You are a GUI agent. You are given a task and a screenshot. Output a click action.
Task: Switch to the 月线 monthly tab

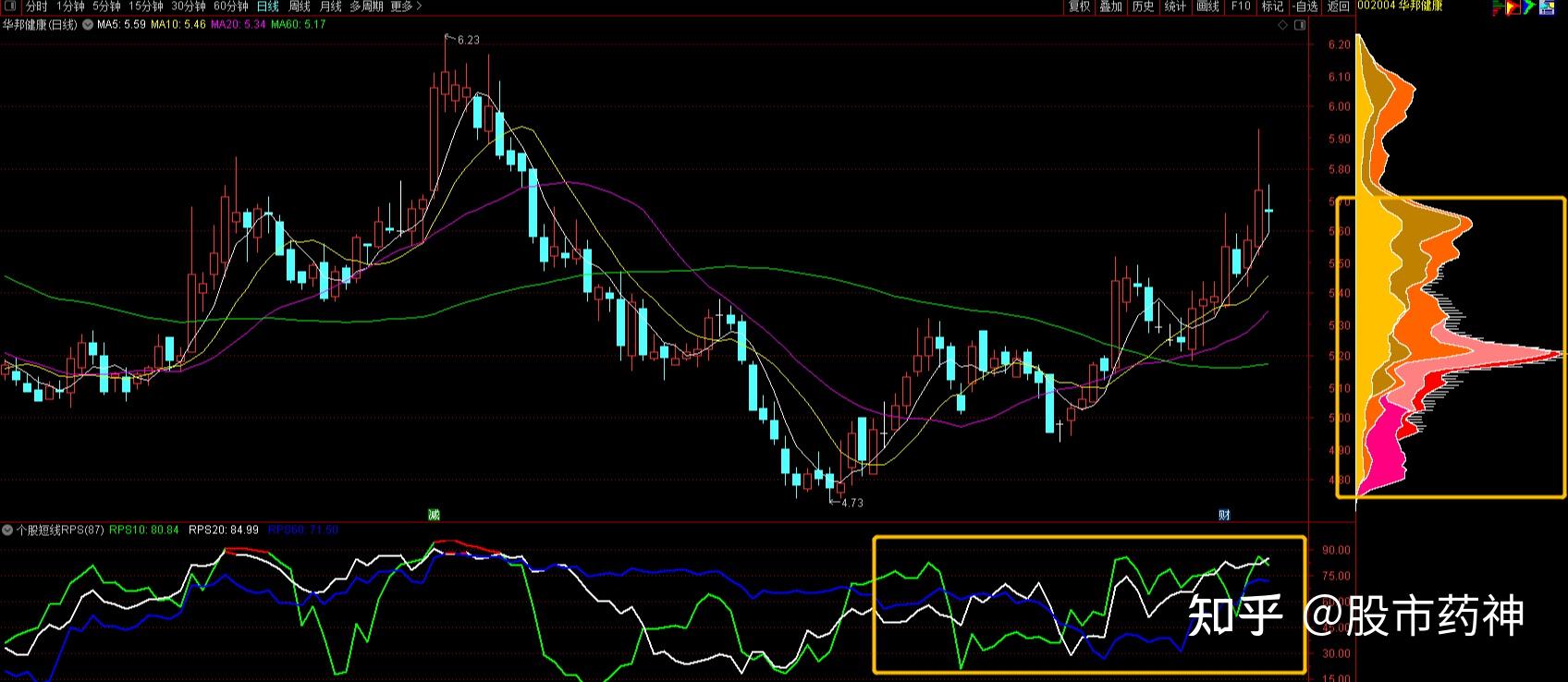(331, 6)
